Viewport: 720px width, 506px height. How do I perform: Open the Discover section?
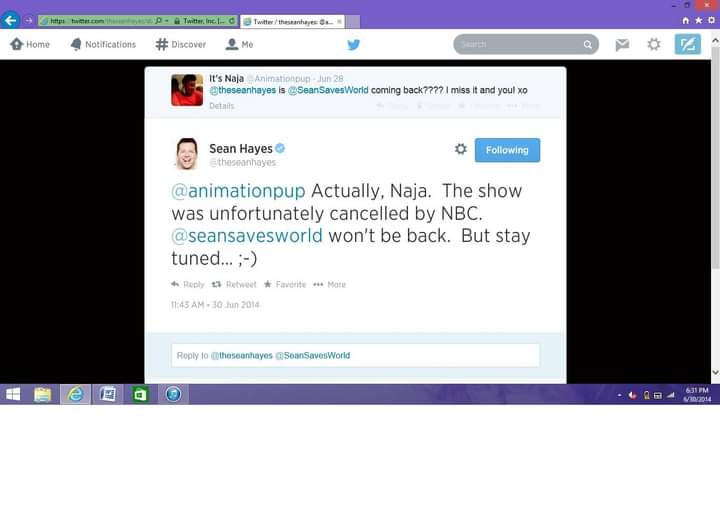(181, 44)
